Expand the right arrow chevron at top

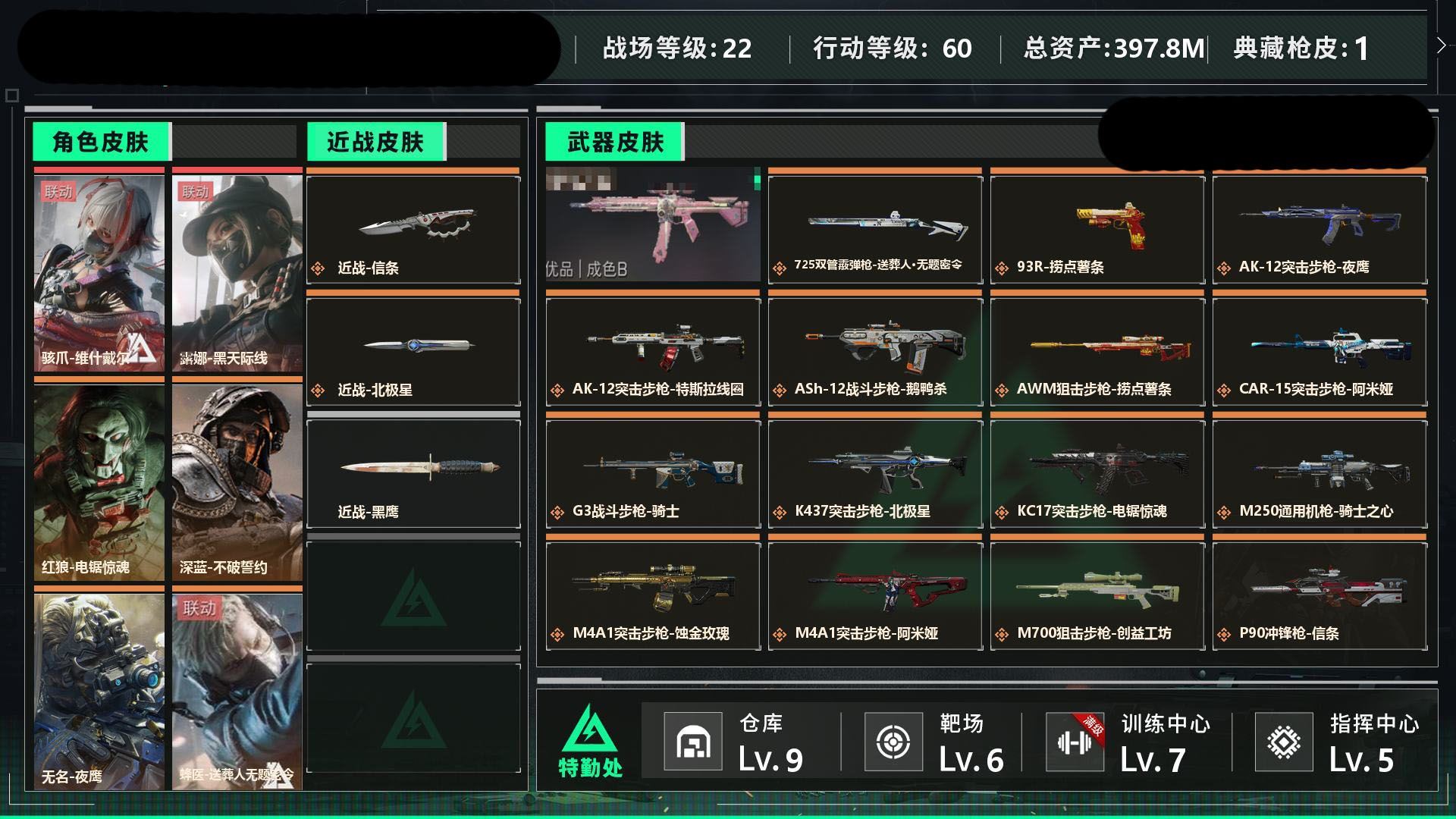pos(1441,45)
